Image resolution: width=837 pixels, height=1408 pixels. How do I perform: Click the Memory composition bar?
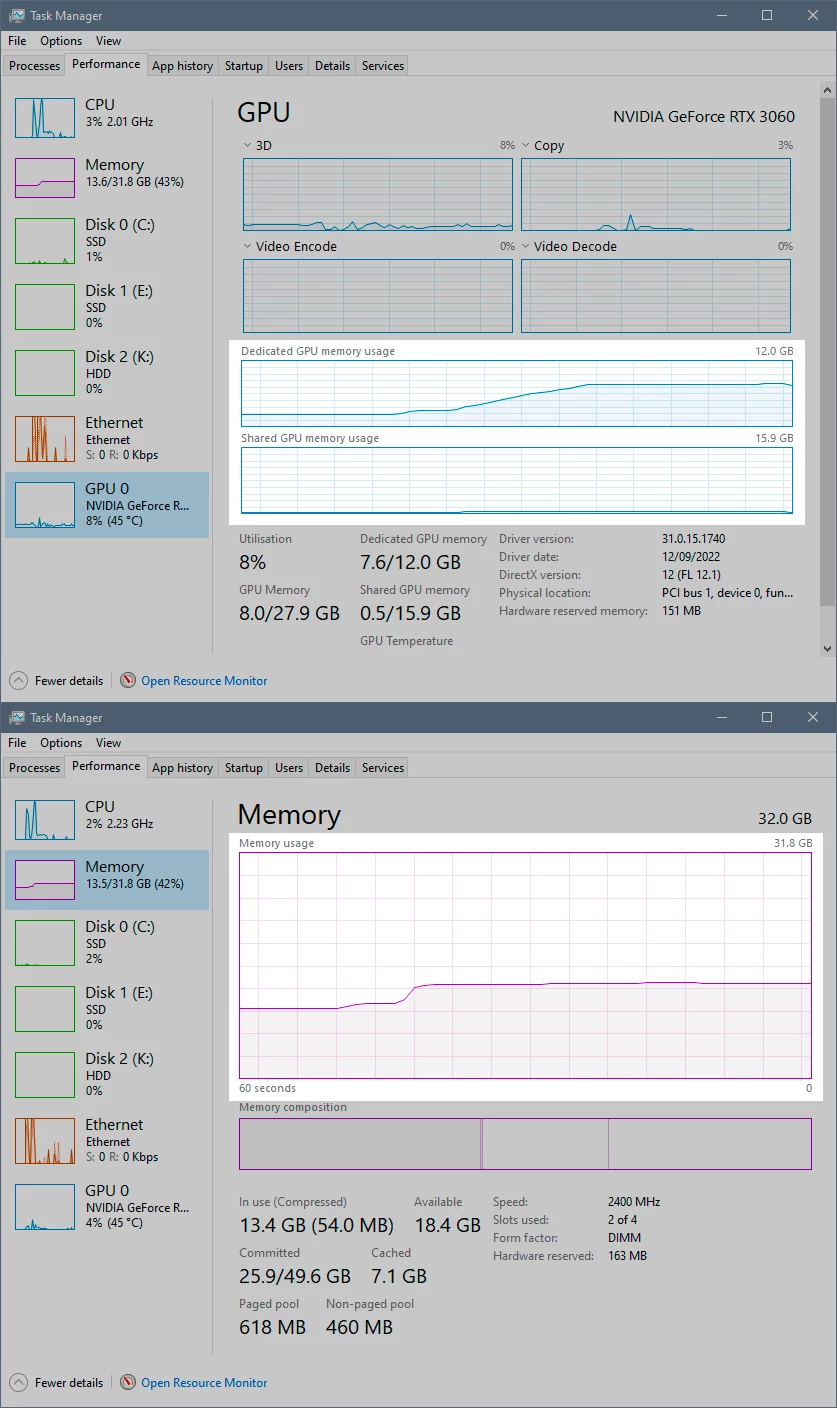tap(525, 1144)
